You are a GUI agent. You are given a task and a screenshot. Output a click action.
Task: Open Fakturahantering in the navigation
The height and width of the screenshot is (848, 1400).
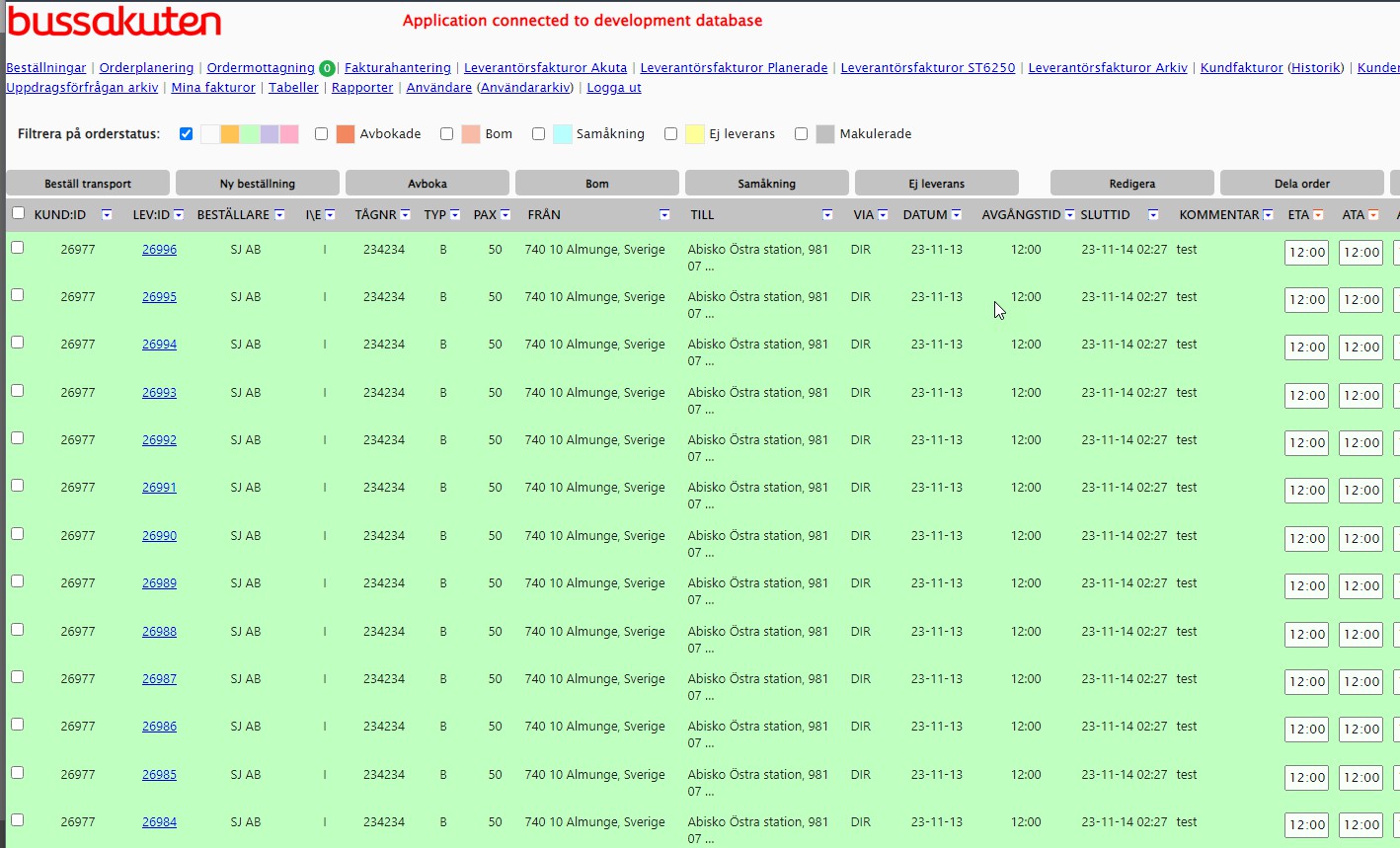[398, 68]
